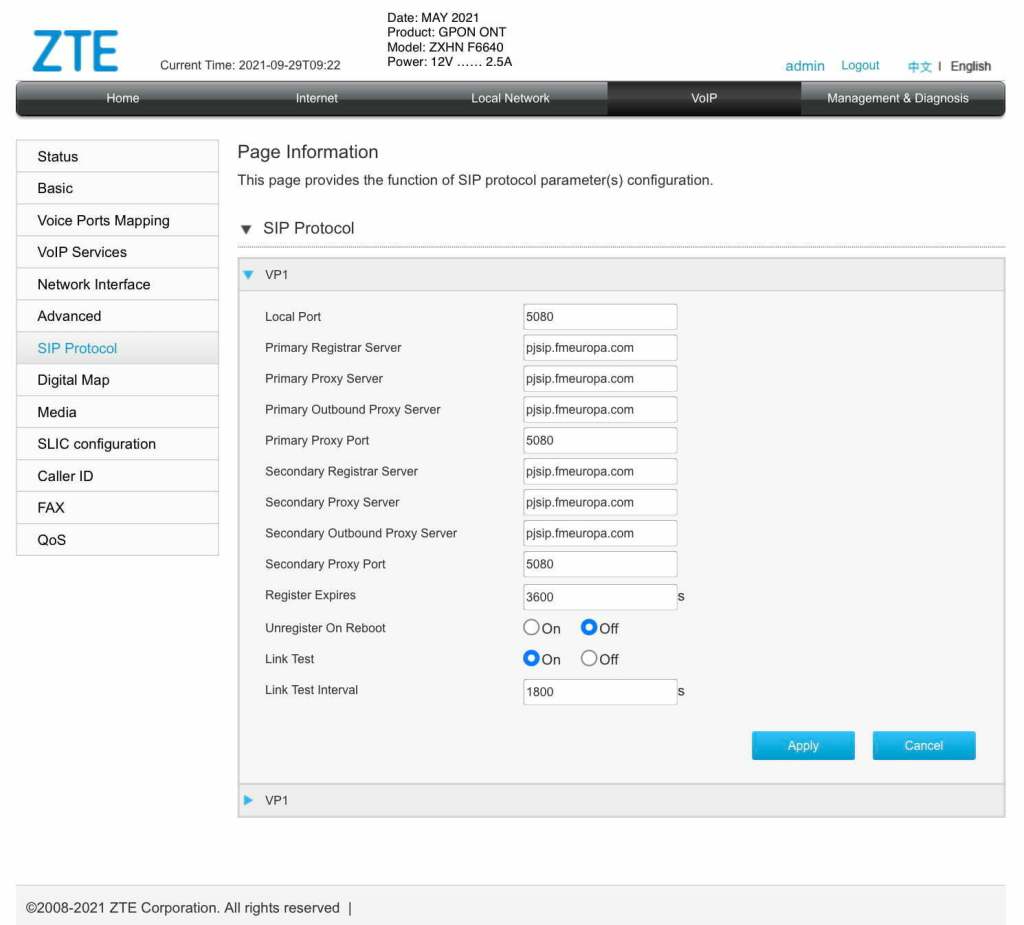Viewport: 1024px width, 925px height.
Task: Go to Management & Diagnosis tab
Action: pos(897,99)
